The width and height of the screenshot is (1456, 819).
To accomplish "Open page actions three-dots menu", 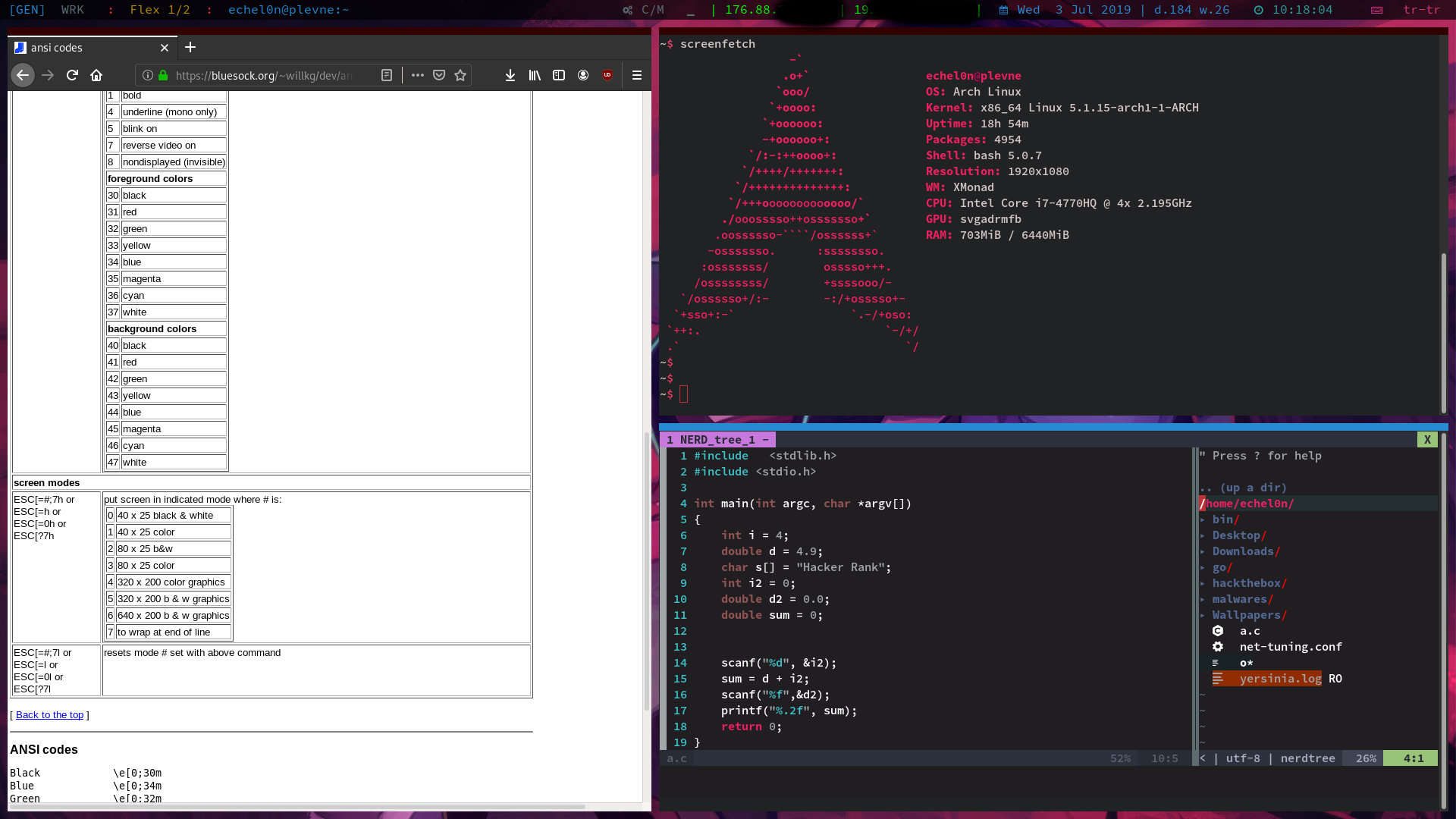I will click(418, 75).
